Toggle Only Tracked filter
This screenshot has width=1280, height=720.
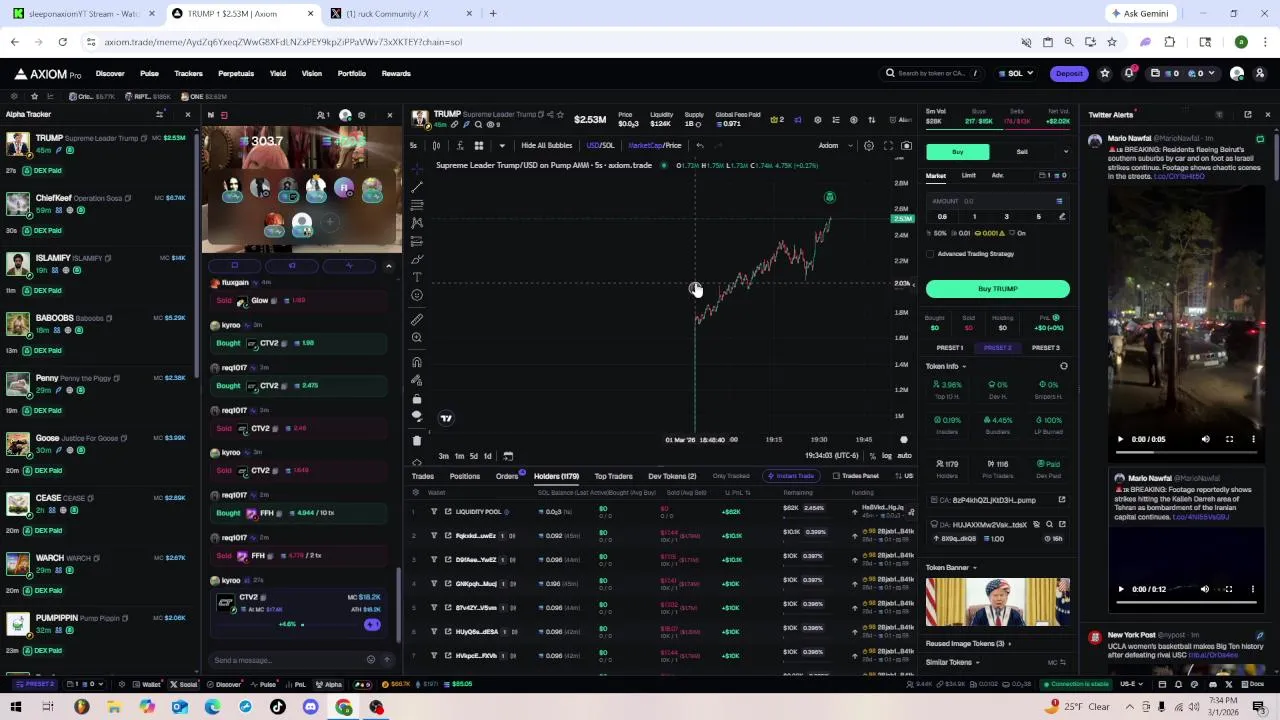(x=731, y=476)
